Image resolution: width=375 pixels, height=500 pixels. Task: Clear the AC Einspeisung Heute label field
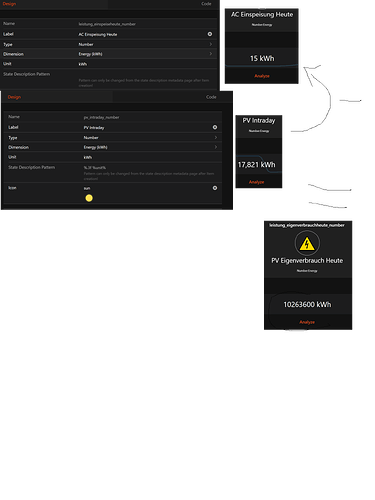210,34
